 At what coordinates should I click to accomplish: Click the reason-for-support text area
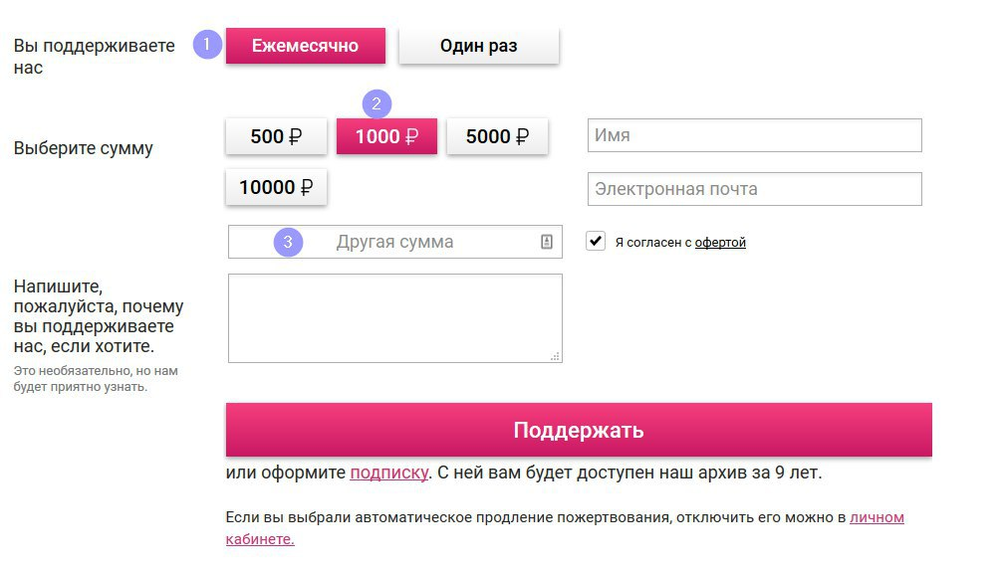pos(395,318)
